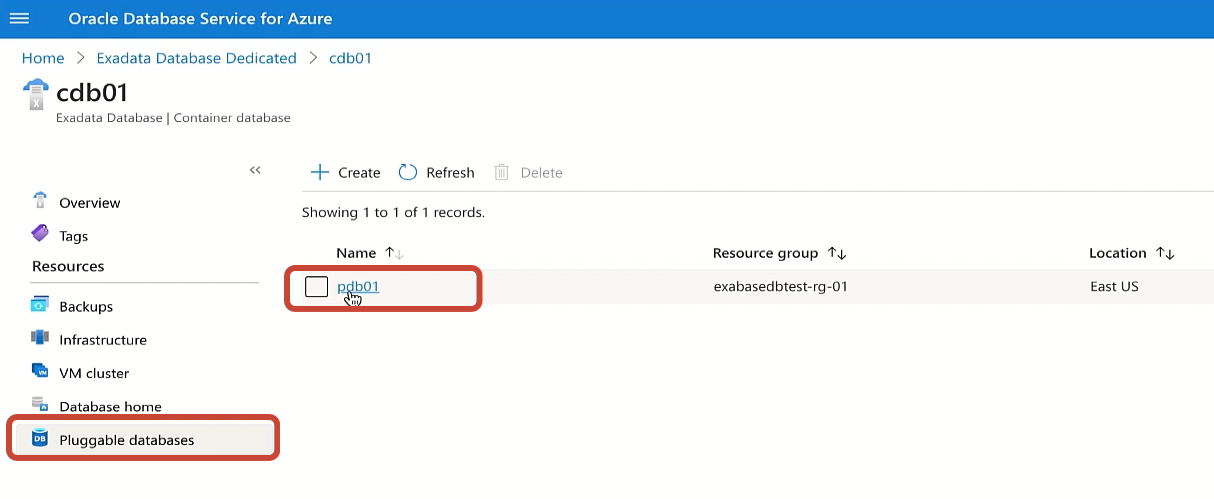The height and width of the screenshot is (499, 1214).
Task: Click the Backups icon
Action: pos(40,305)
